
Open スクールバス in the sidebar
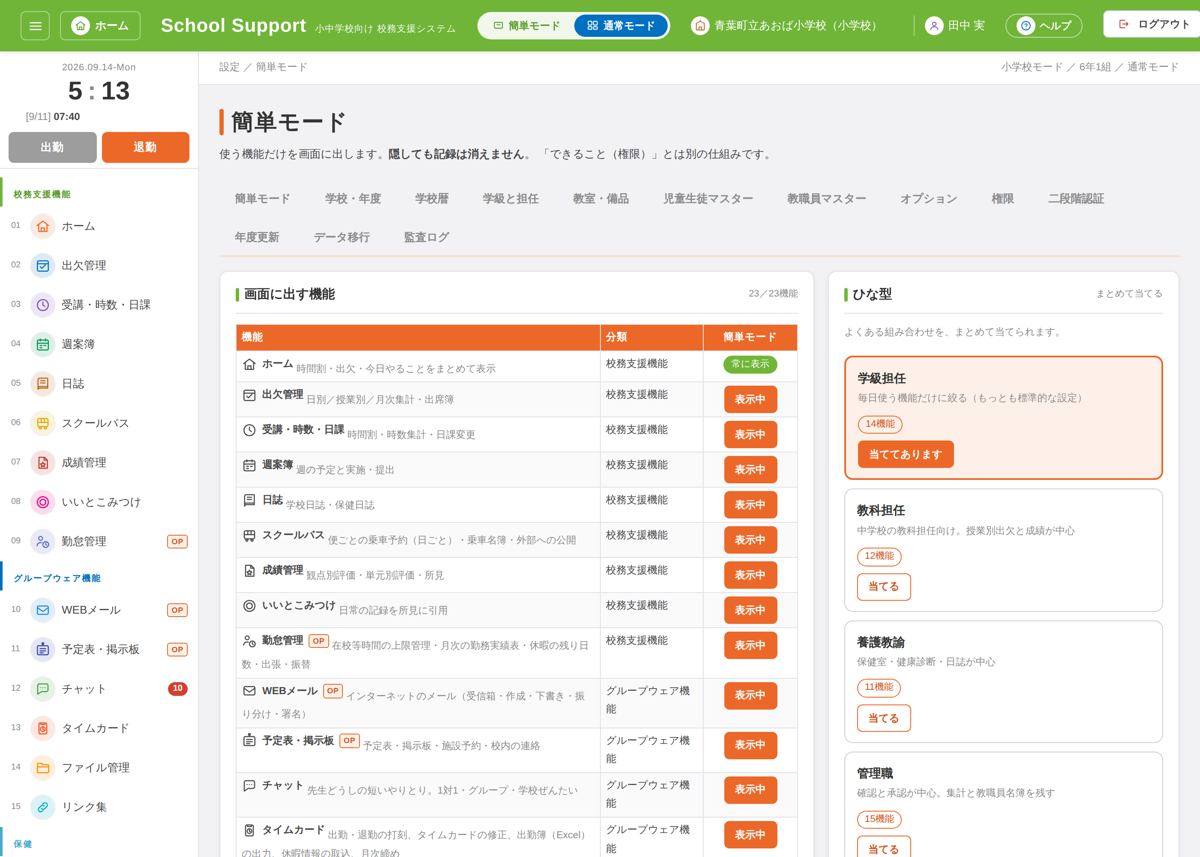[99, 423]
